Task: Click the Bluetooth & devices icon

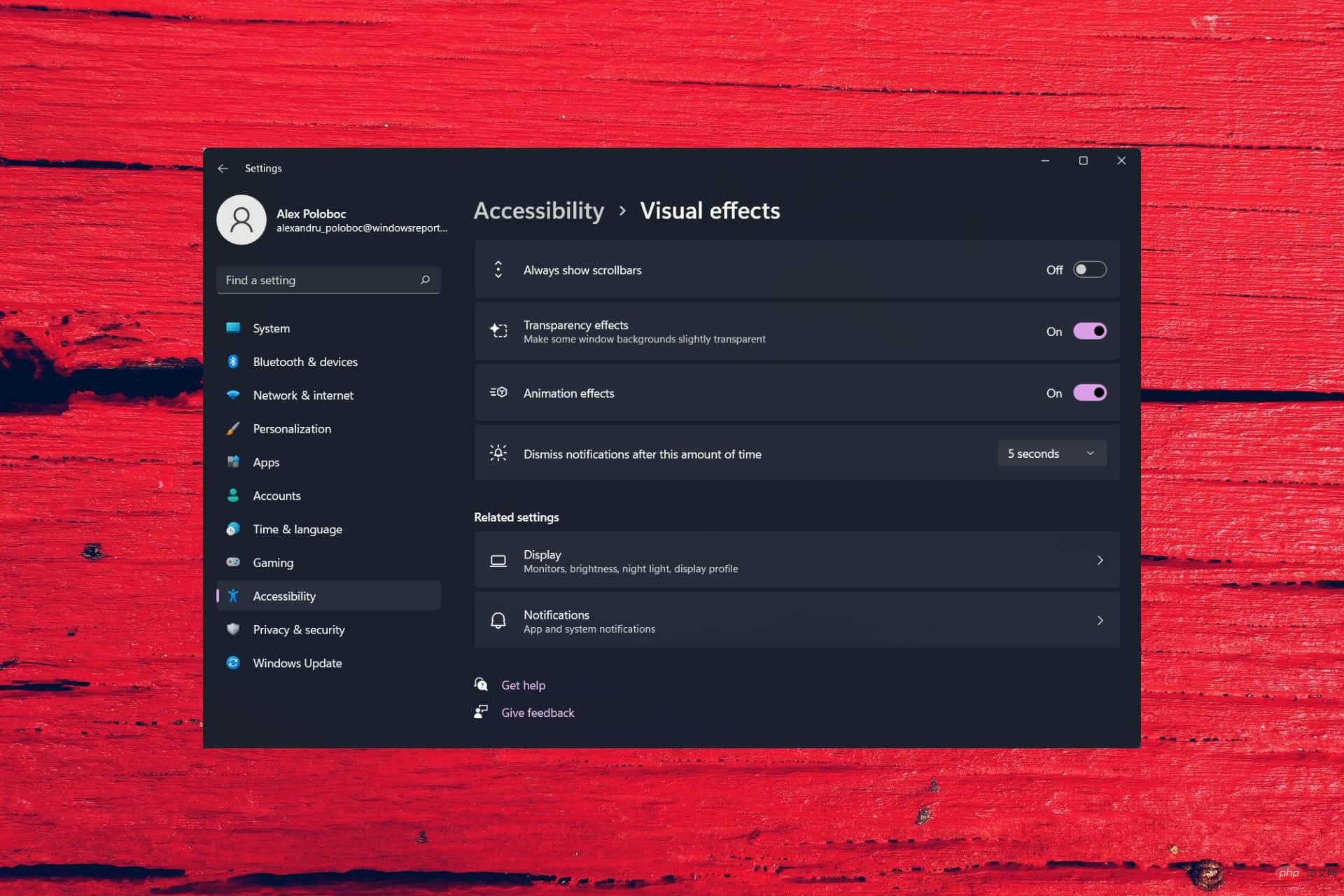Action: coord(233,361)
